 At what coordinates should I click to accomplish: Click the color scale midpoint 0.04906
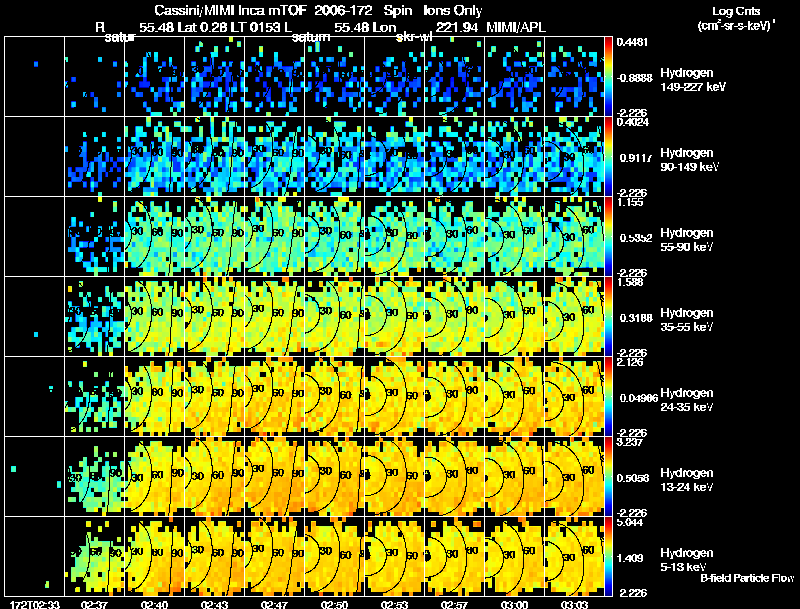[639, 398]
